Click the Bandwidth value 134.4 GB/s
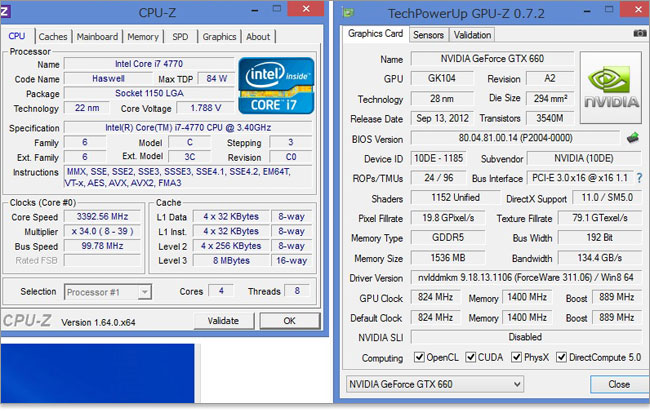Screen dimensions: 650x411 coord(599,258)
